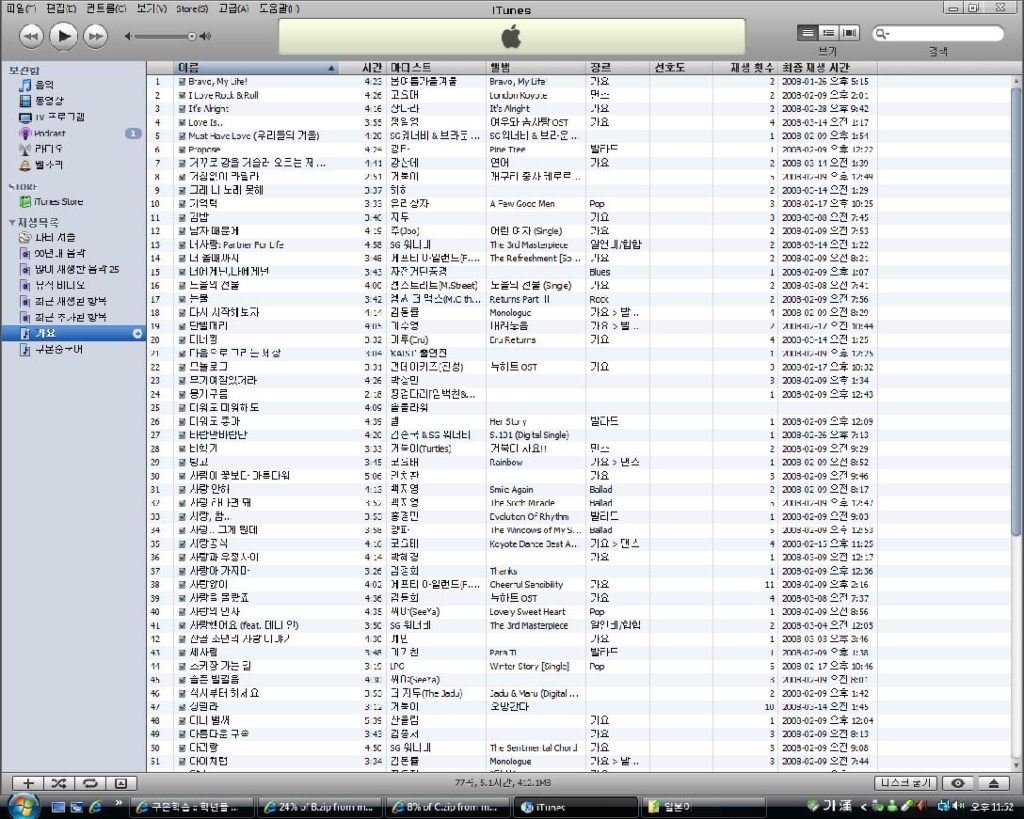Screen dimensions: 1024x819
Task: Toggle repeat playback
Action: tap(89, 783)
